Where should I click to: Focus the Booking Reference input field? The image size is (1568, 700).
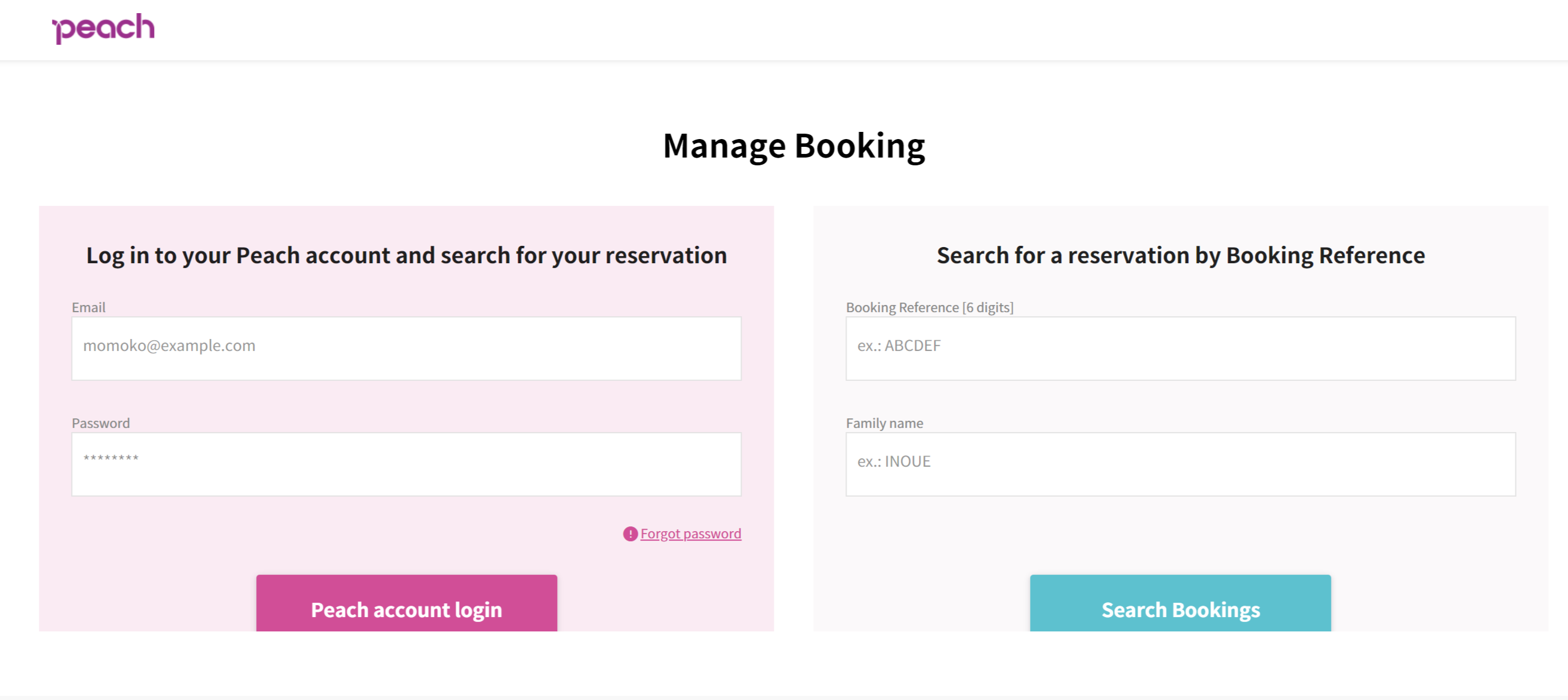point(1180,348)
